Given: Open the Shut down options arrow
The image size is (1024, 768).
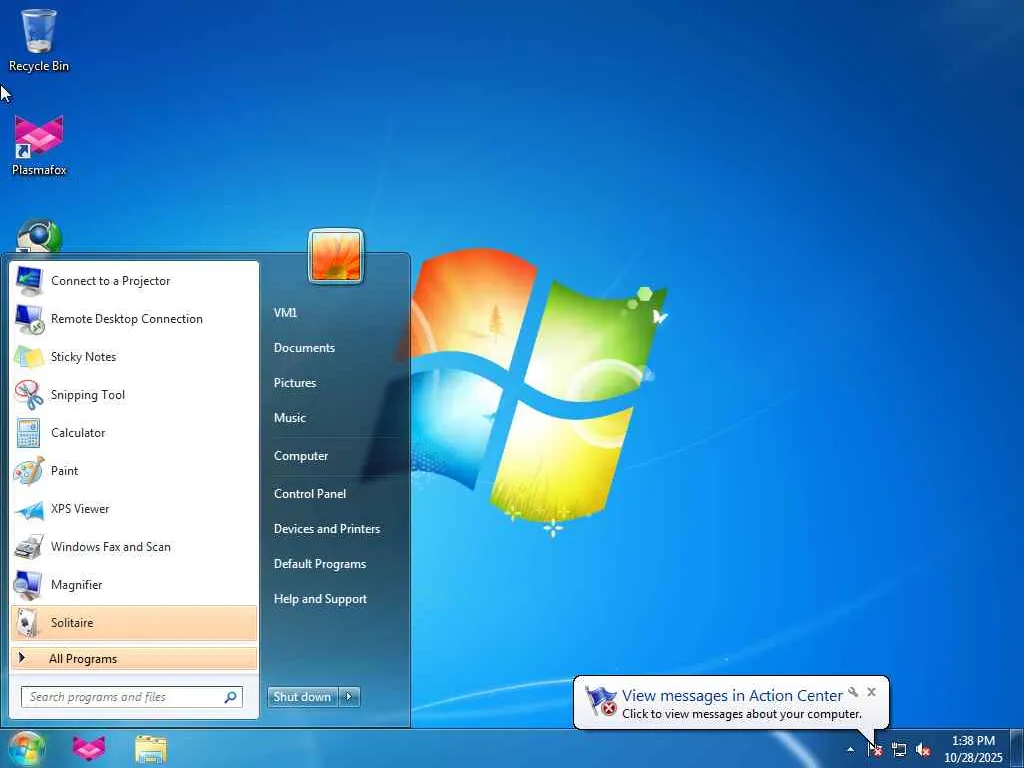Looking at the screenshot, I should [x=349, y=697].
